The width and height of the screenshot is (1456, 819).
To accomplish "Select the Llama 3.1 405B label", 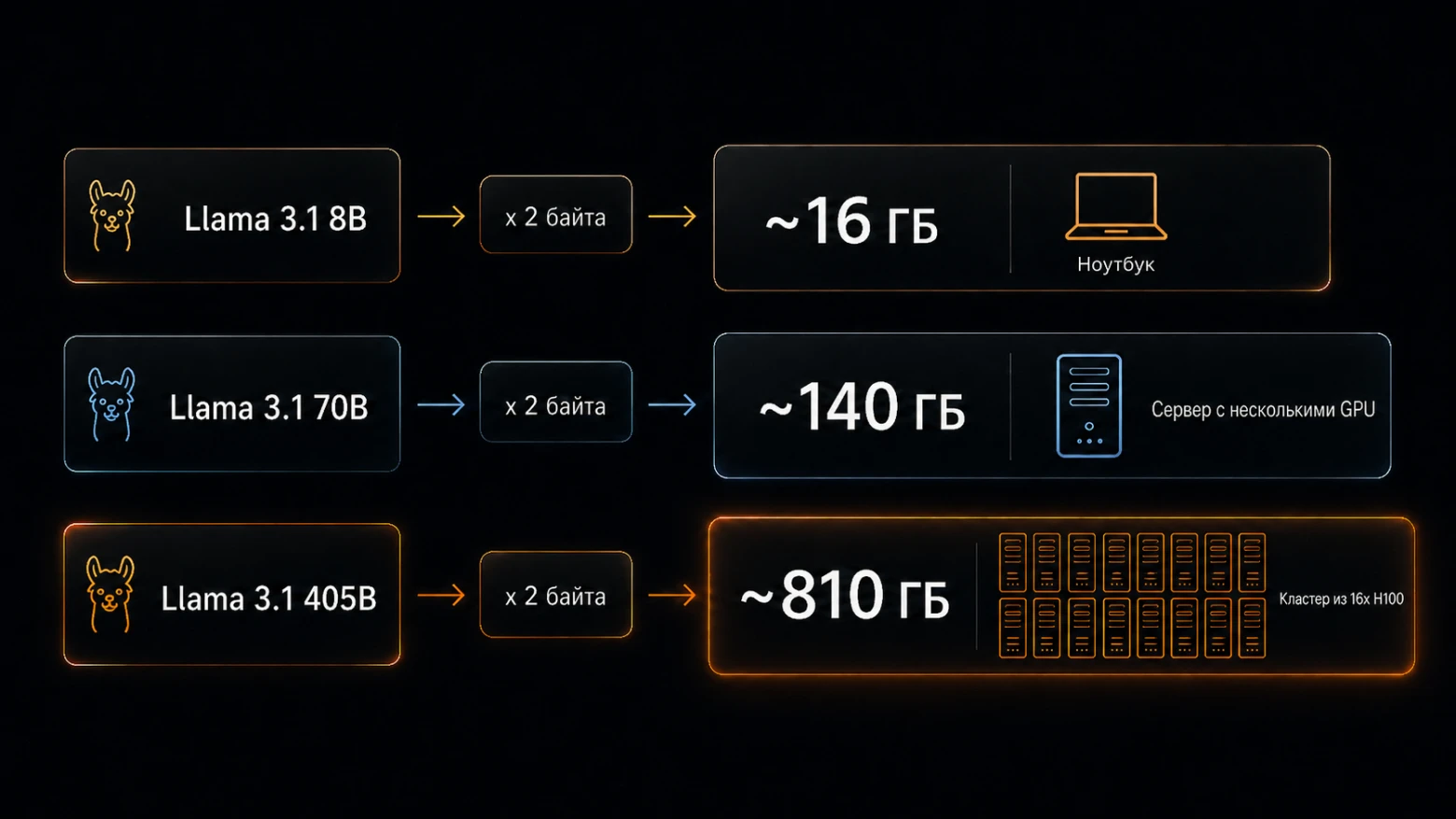I will (x=269, y=598).
